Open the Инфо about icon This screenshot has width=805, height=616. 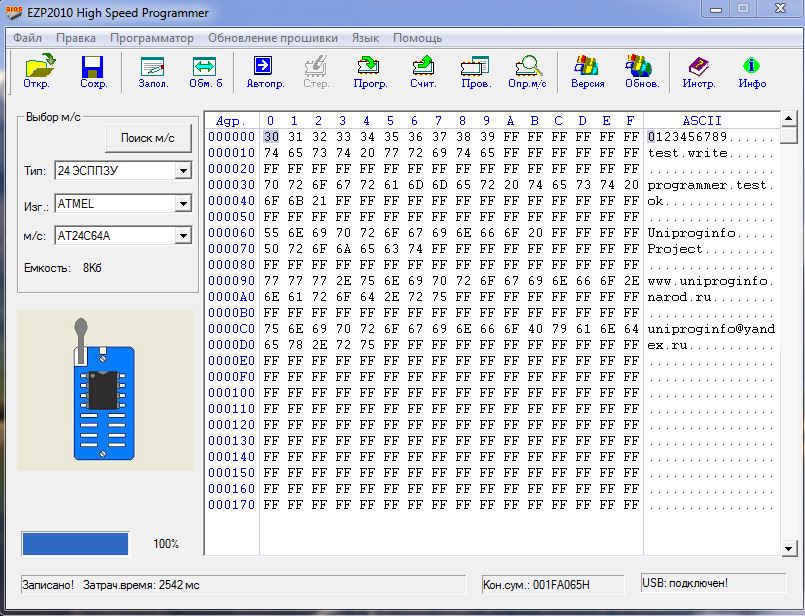752,72
